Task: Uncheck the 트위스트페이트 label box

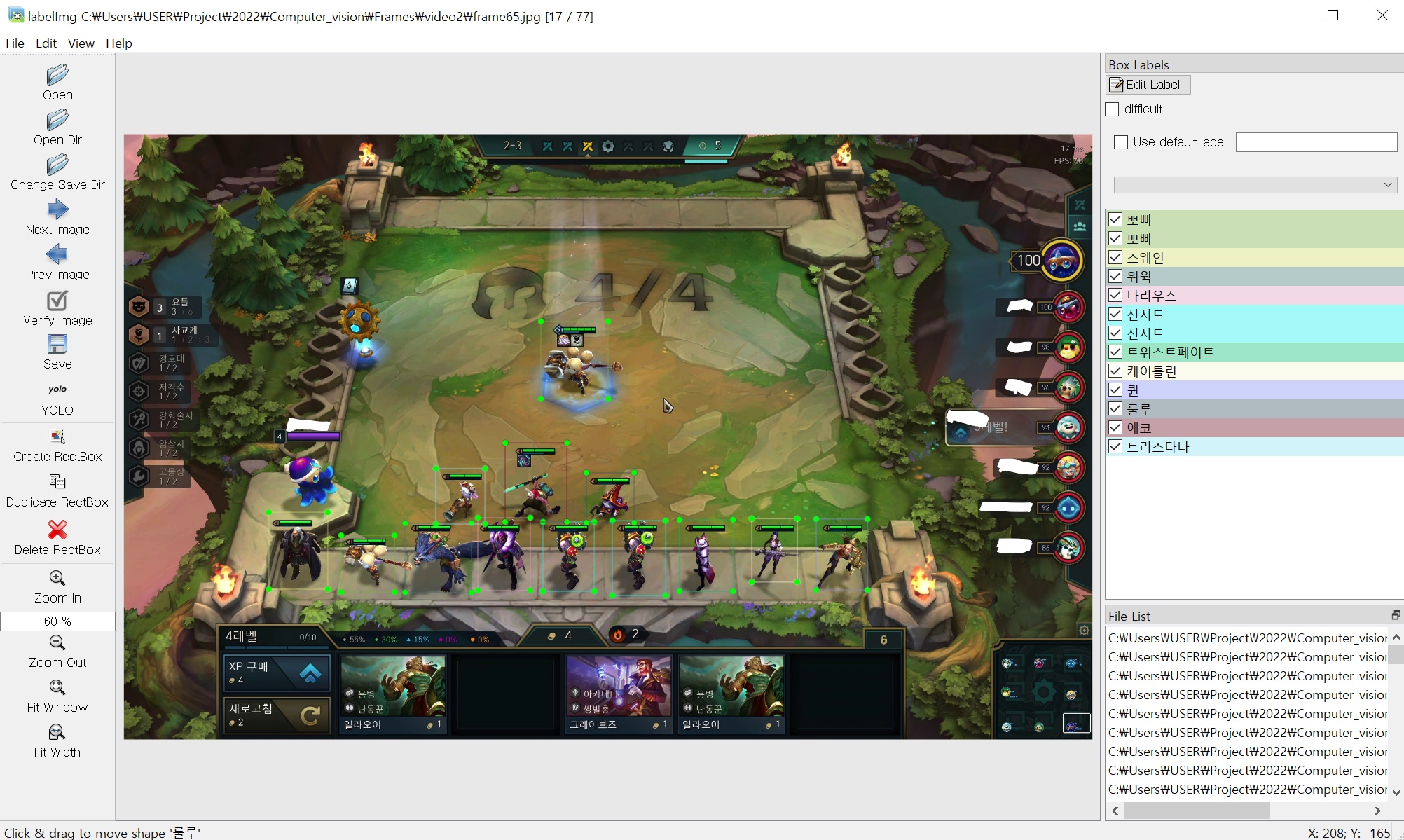Action: [x=1115, y=352]
